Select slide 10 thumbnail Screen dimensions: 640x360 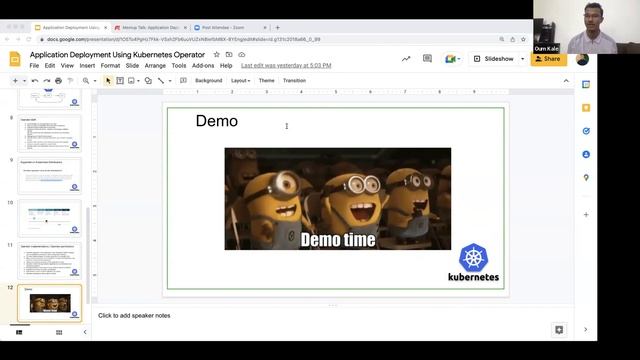(x=49, y=218)
